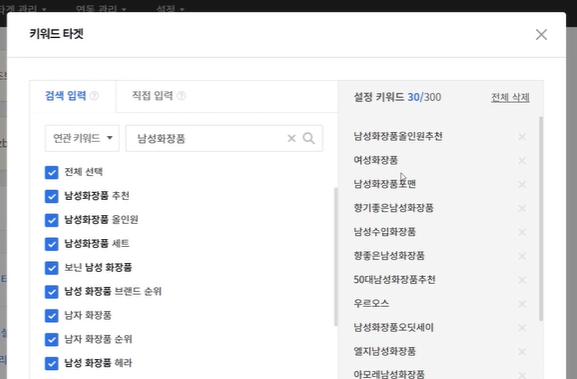Image resolution: width=577 pixels, height=379 pixels.
Task: Open help icon next to 직접 입력
Action: (181, 96)
